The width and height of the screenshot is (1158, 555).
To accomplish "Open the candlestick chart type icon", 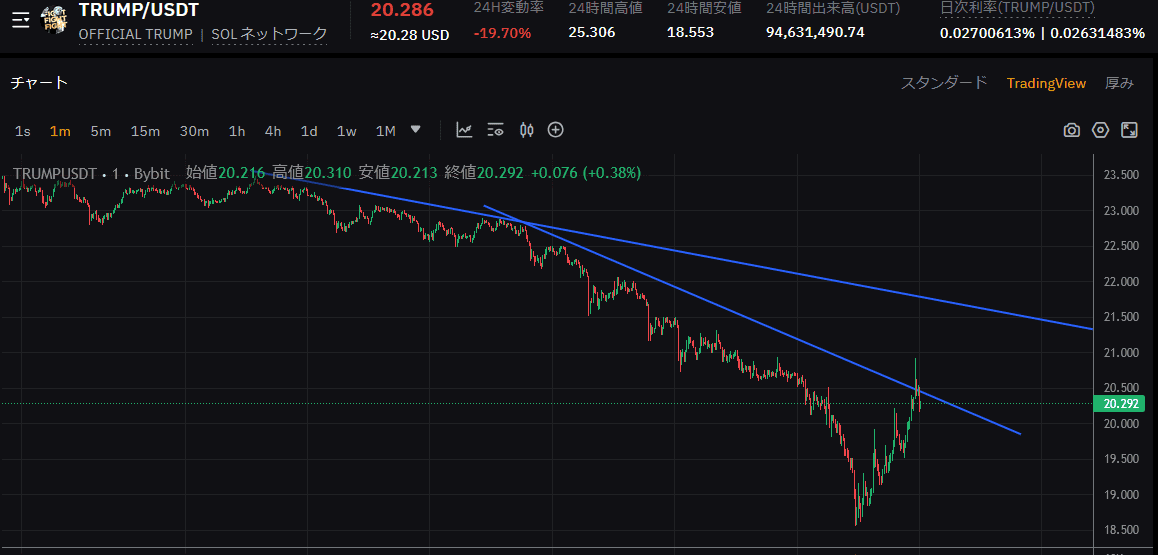I will tap(526, 130).
